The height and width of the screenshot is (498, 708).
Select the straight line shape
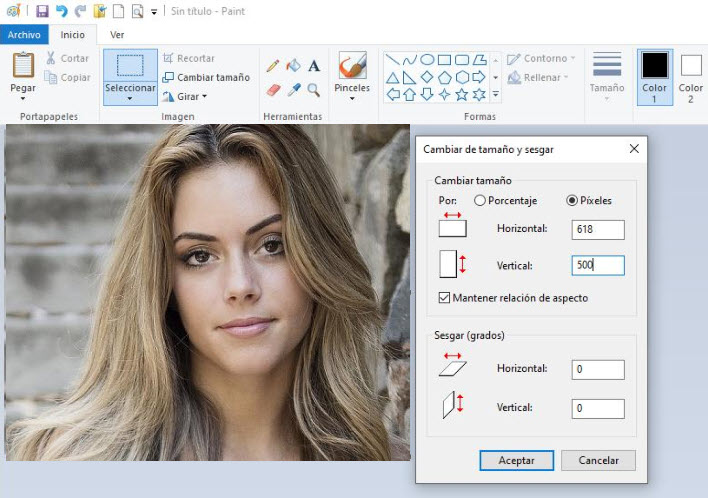point(392,60)
